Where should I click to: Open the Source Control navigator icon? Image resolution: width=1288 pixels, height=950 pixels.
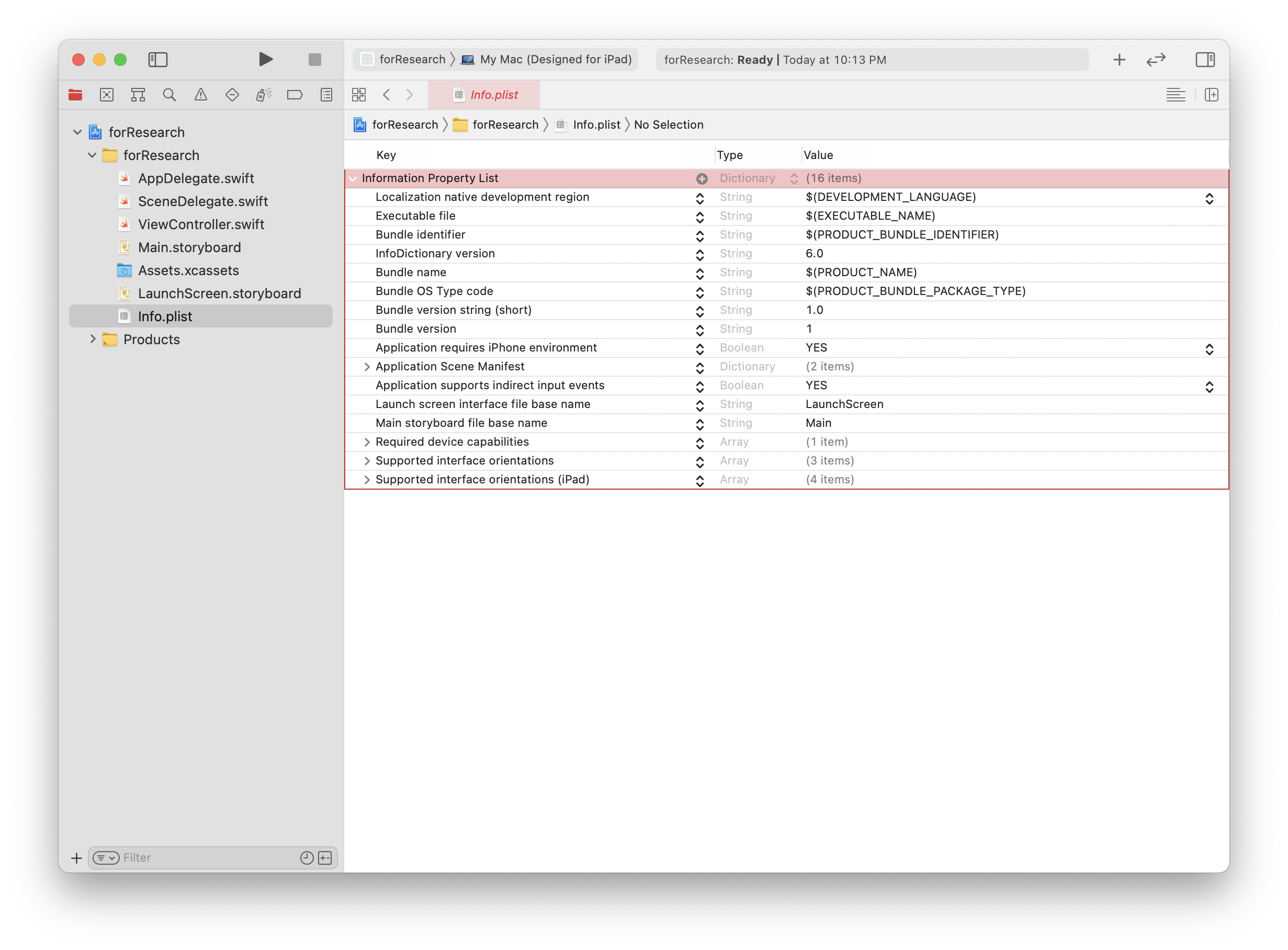107,95
